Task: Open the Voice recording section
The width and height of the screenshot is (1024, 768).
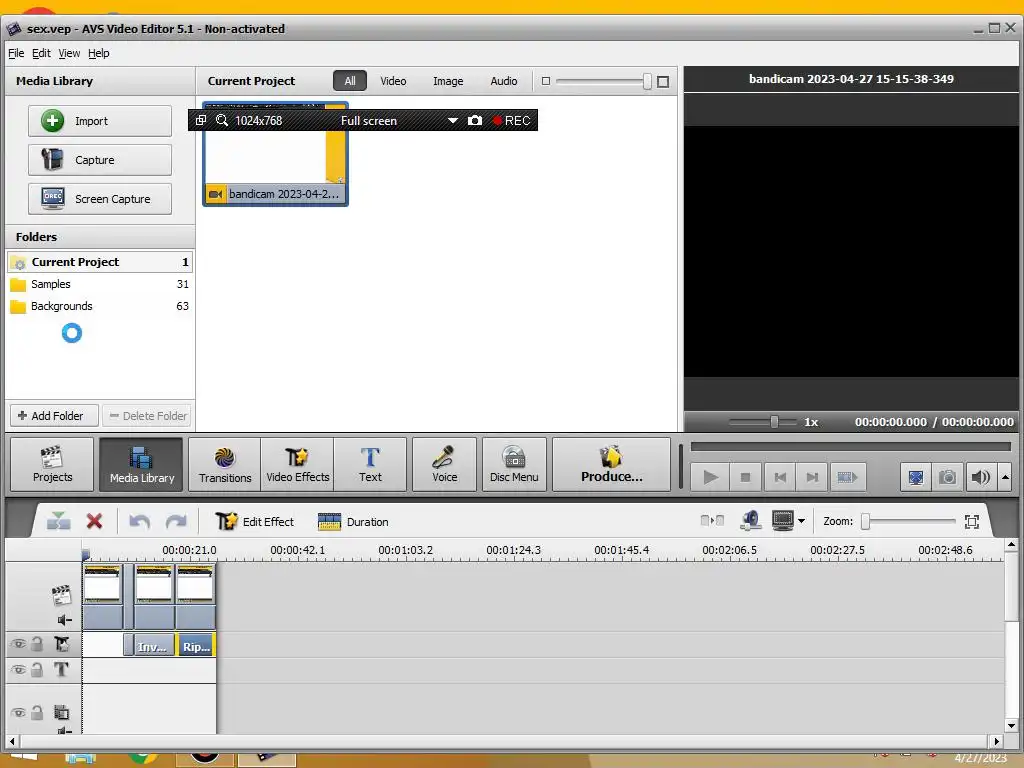Action: point(444,464)
